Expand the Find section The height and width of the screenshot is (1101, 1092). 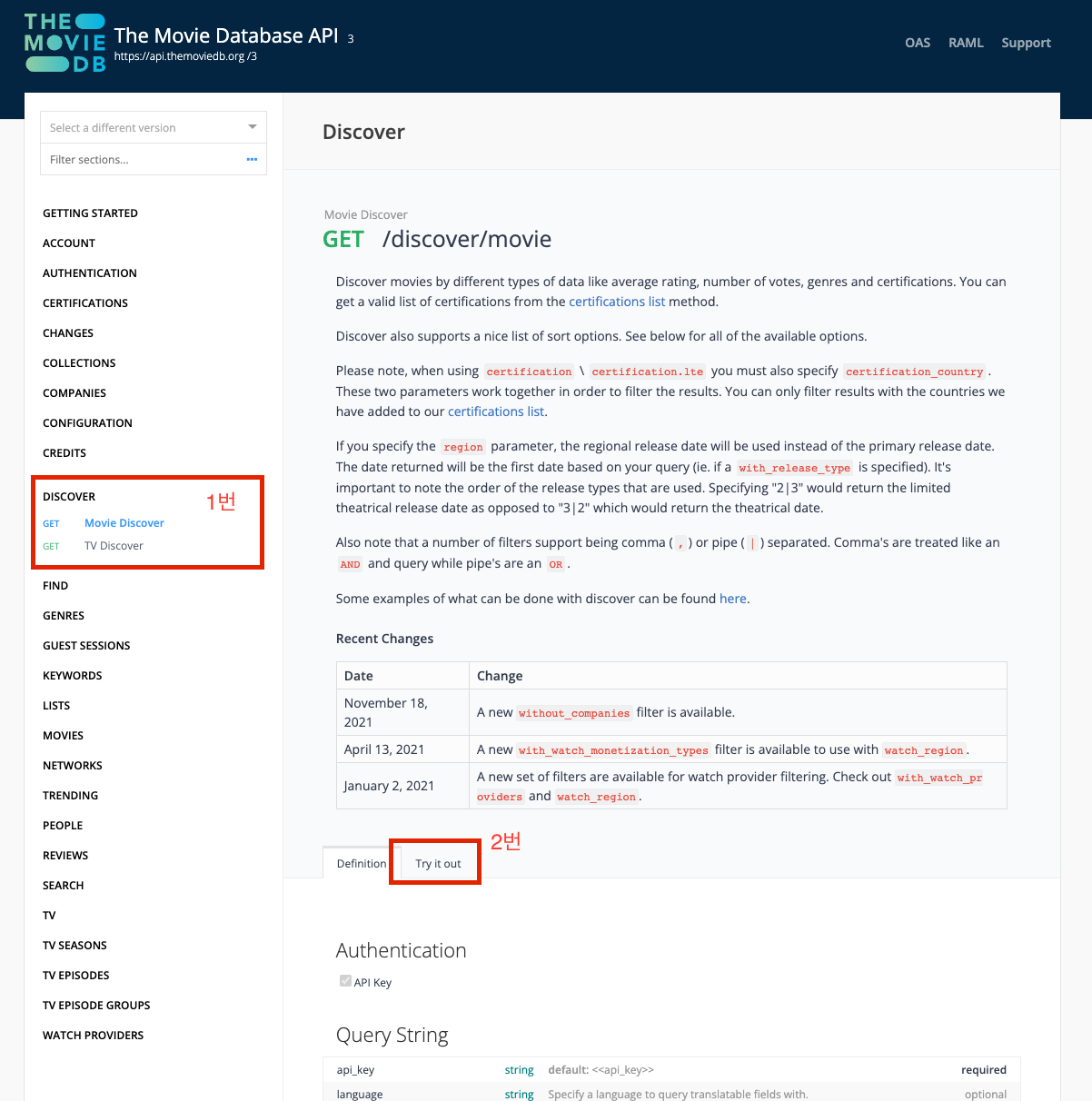(55, 586)
